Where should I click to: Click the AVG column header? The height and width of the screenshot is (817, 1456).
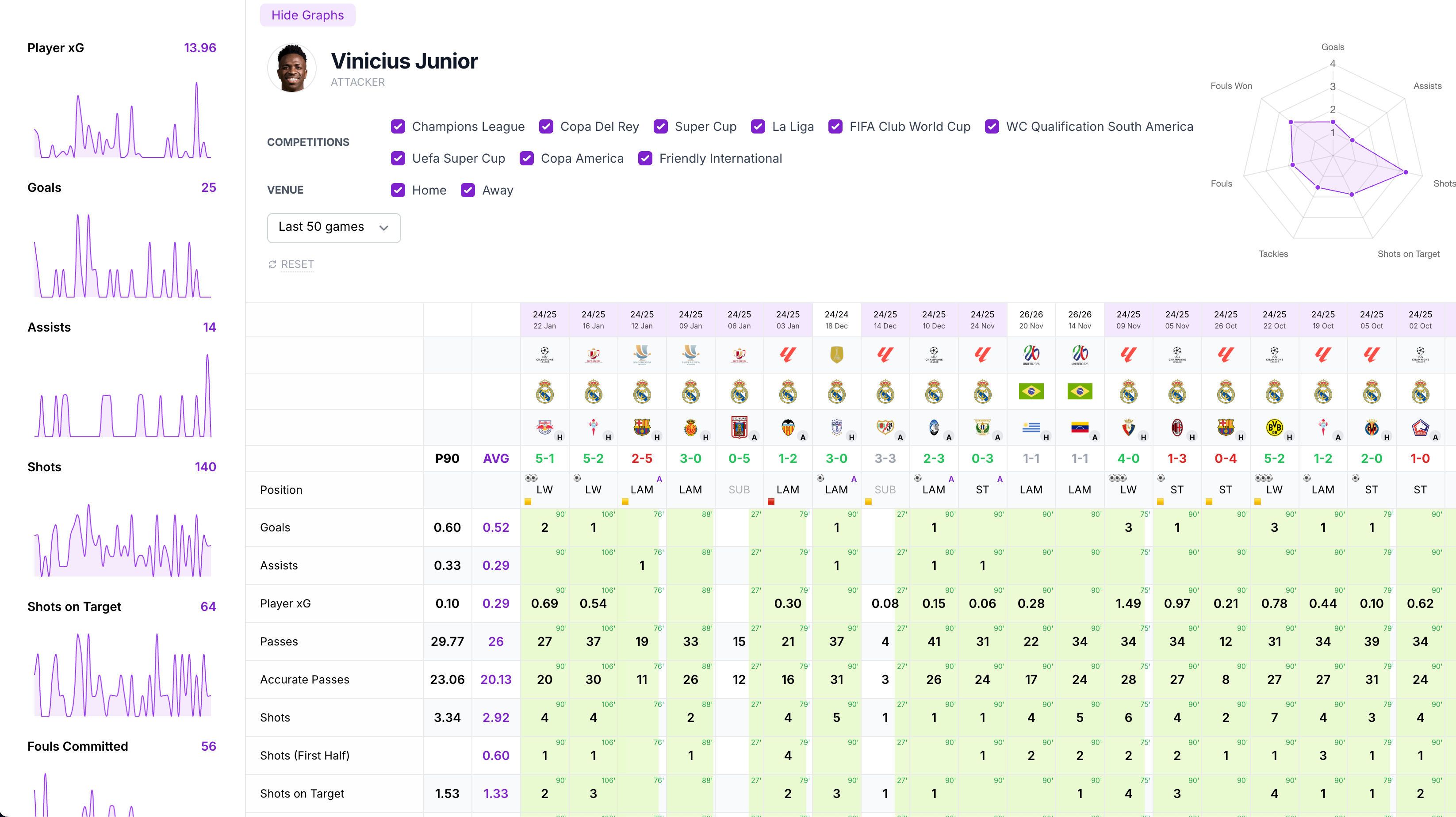pos(496,458)
